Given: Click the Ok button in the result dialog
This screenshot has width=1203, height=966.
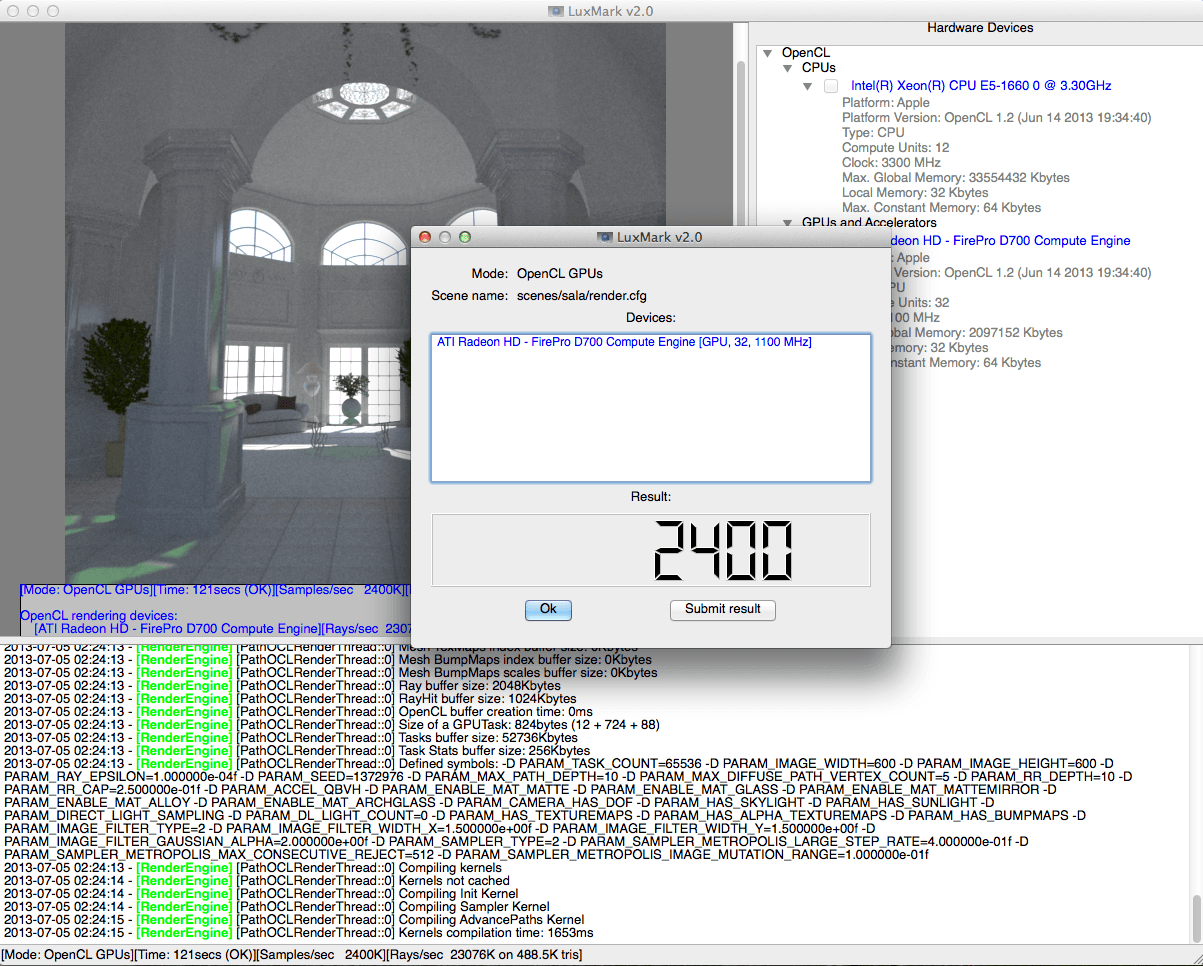Looking at the screenshot, I should coord(548,609).
